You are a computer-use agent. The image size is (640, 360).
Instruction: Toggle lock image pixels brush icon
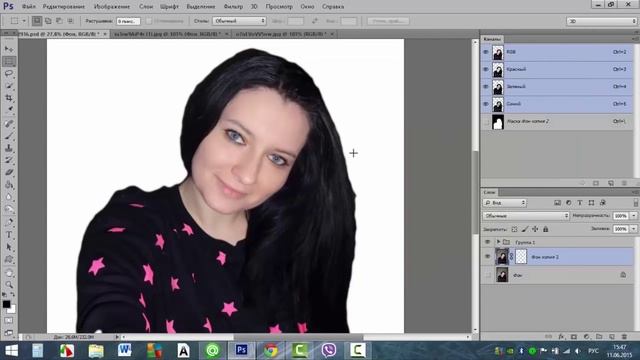(525, 229)
